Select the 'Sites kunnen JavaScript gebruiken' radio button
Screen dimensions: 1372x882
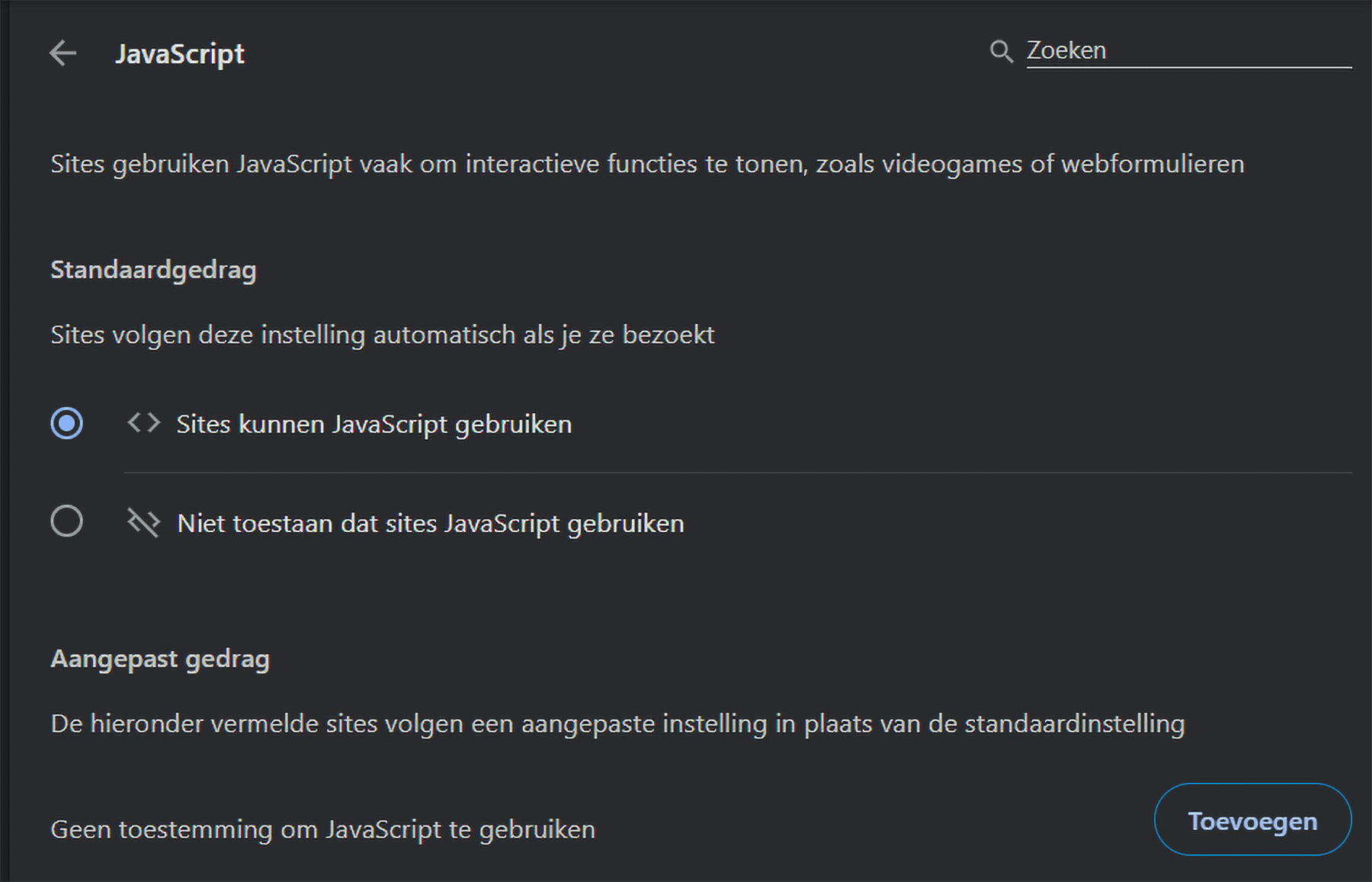click(x=67, y=423)
